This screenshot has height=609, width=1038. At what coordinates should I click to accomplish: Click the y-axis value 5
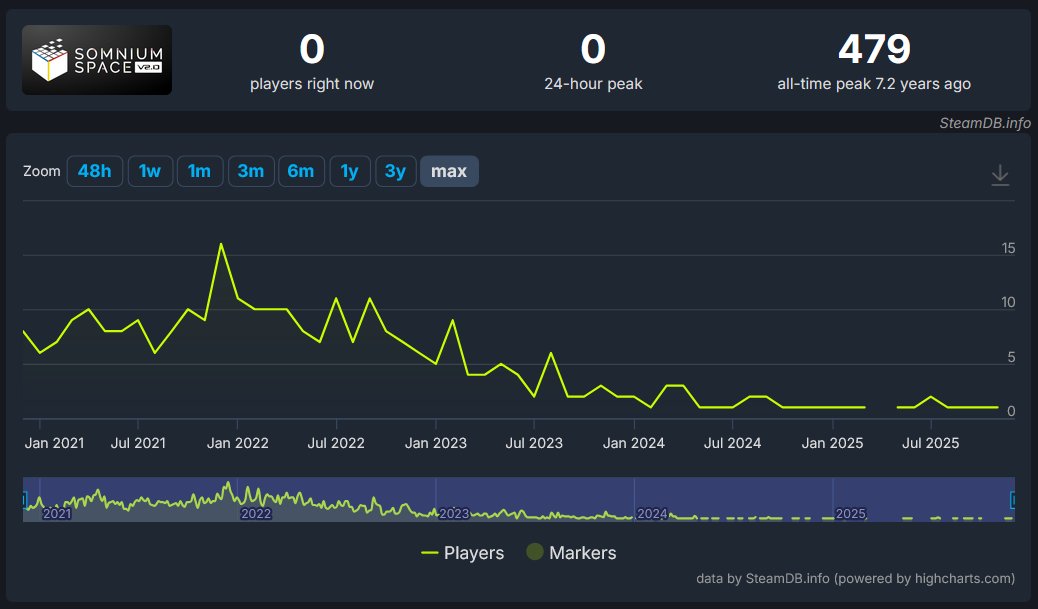(x=1011, y=357)
